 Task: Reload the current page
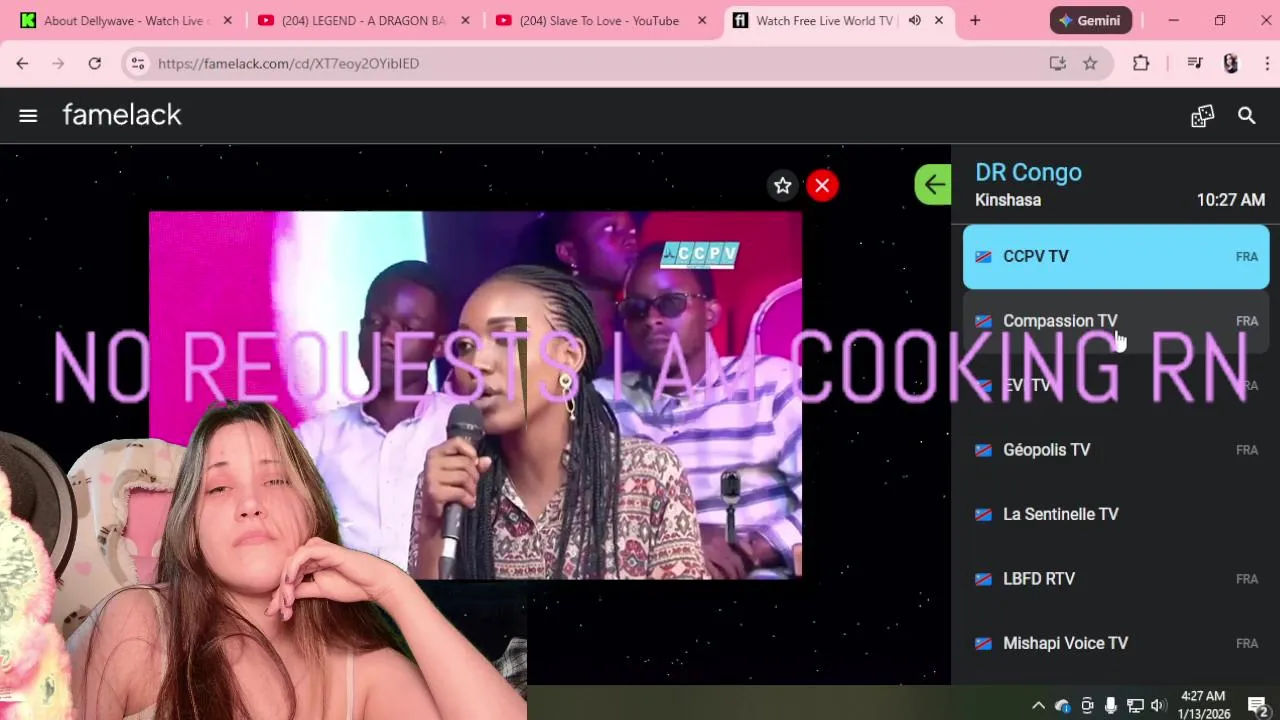(x=94, y=63)
